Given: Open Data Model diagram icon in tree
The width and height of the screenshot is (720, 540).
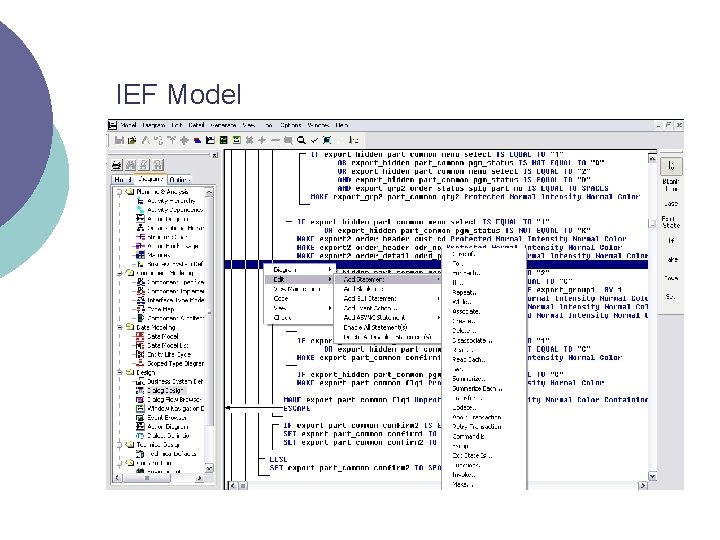Looking at the screenshot, I should 140,336.
